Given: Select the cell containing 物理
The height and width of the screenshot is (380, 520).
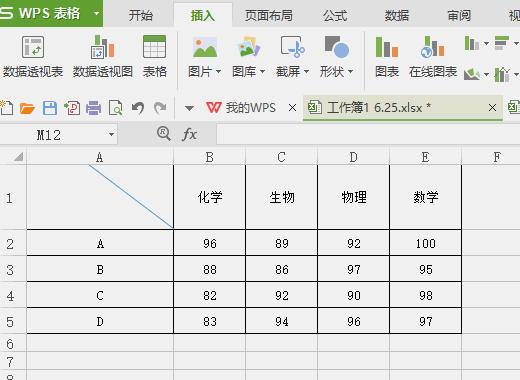Looking at the screenshot, I should click(354, 197).
